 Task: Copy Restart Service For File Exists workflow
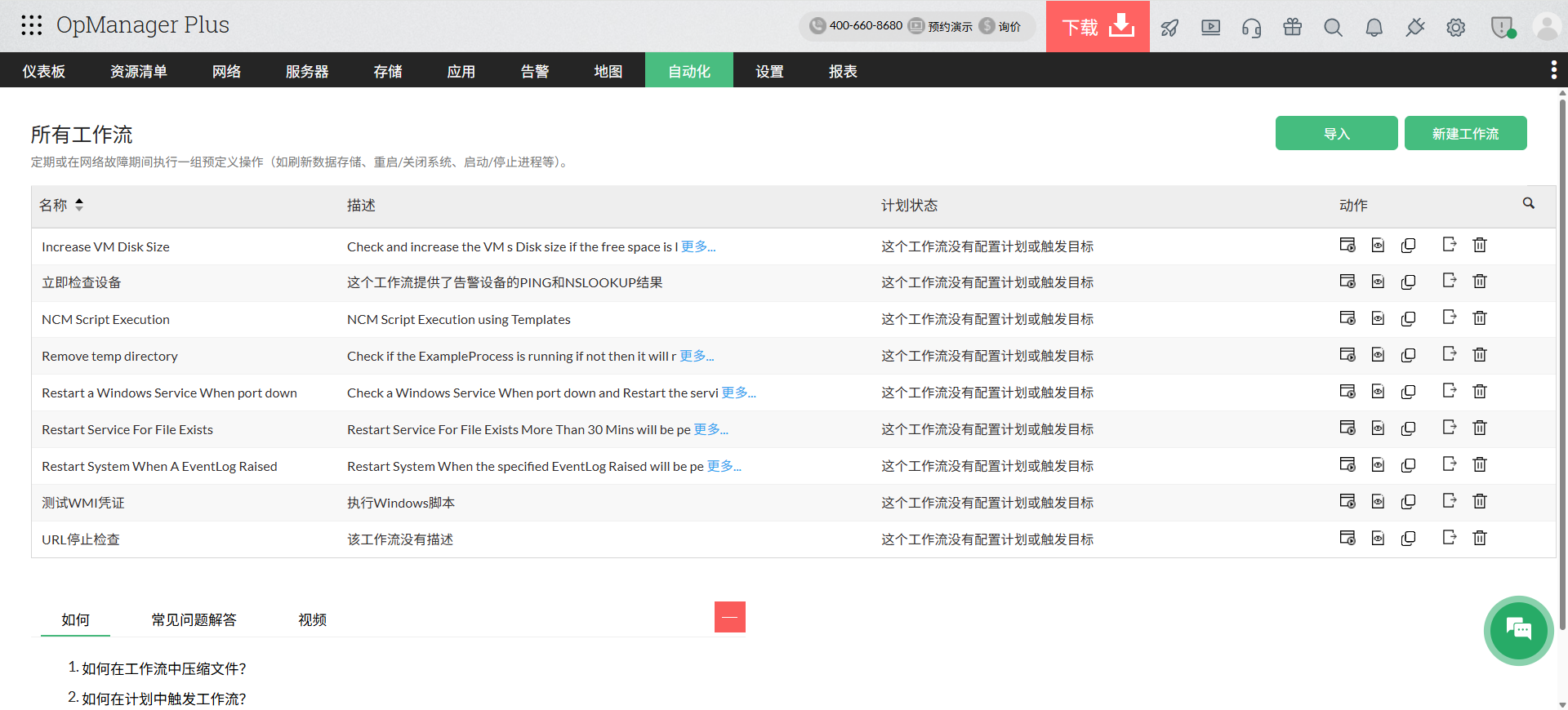[x=1408, y=428]
